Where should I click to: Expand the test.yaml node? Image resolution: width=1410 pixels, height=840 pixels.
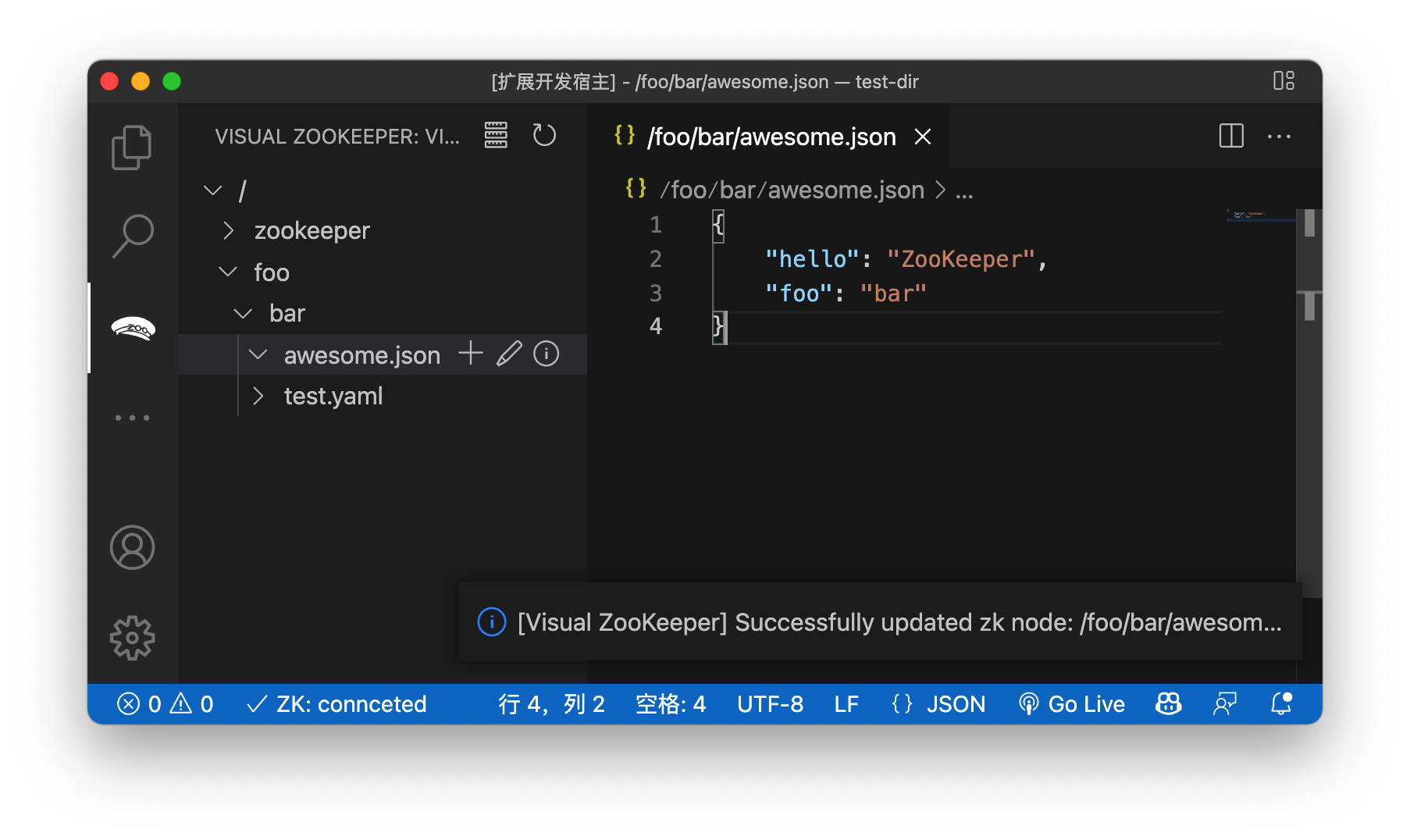[x=258, y=396]
